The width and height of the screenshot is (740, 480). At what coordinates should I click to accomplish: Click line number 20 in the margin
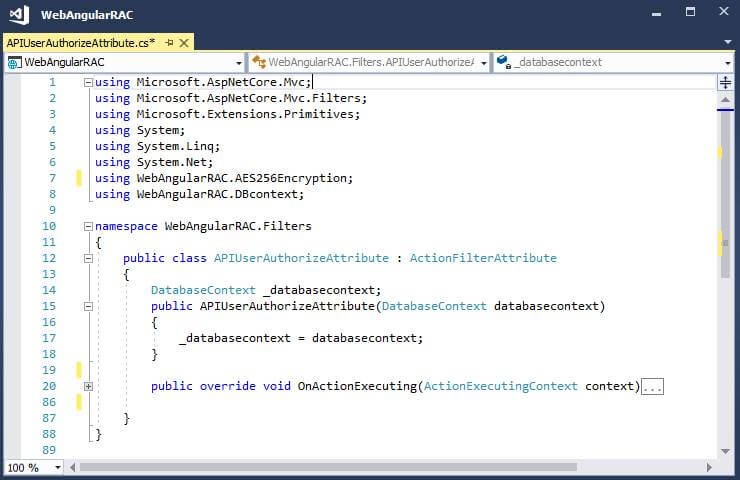pos(49,387)
